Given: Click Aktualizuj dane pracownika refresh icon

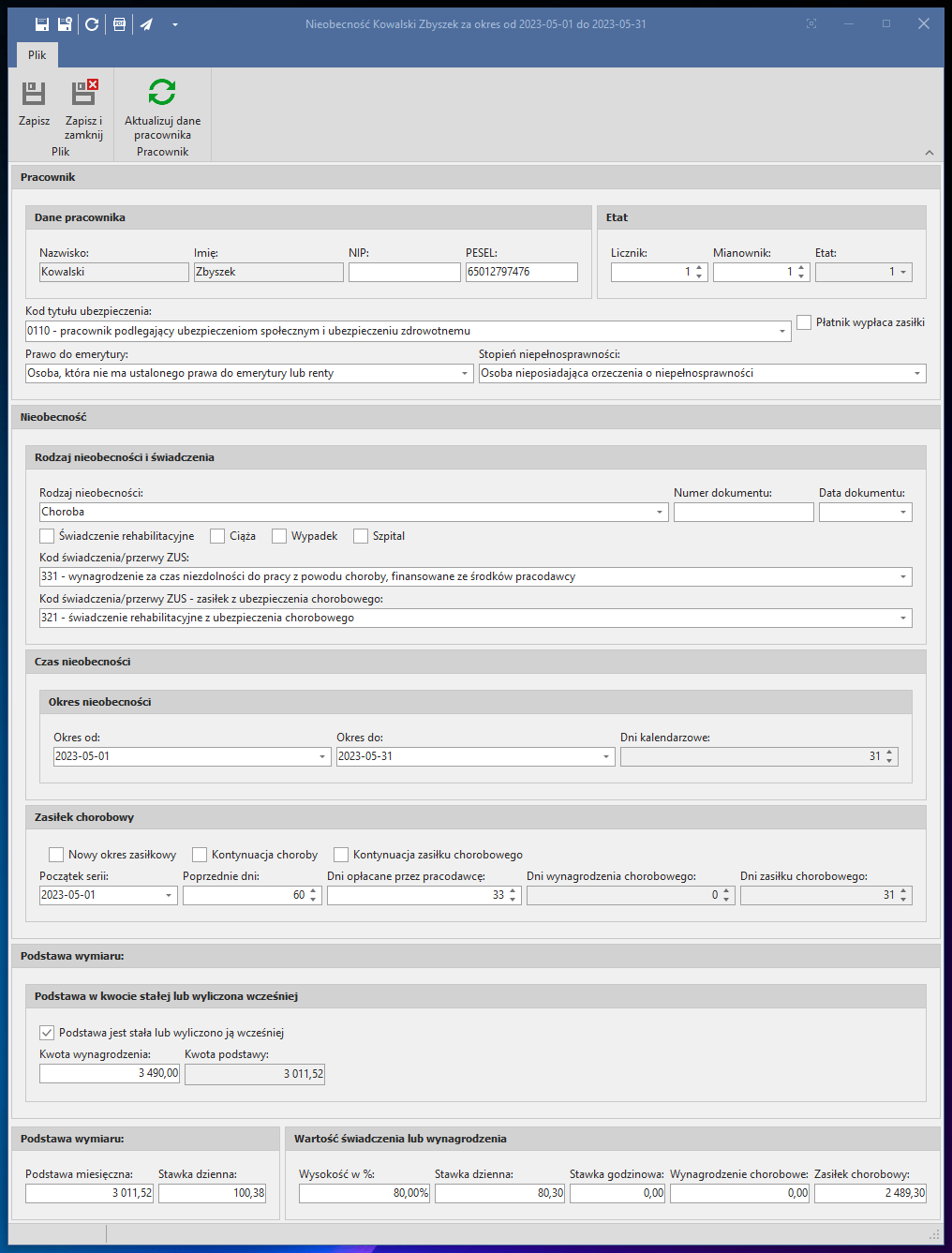Looking at the screenshot, I should [x=162, y=93].
